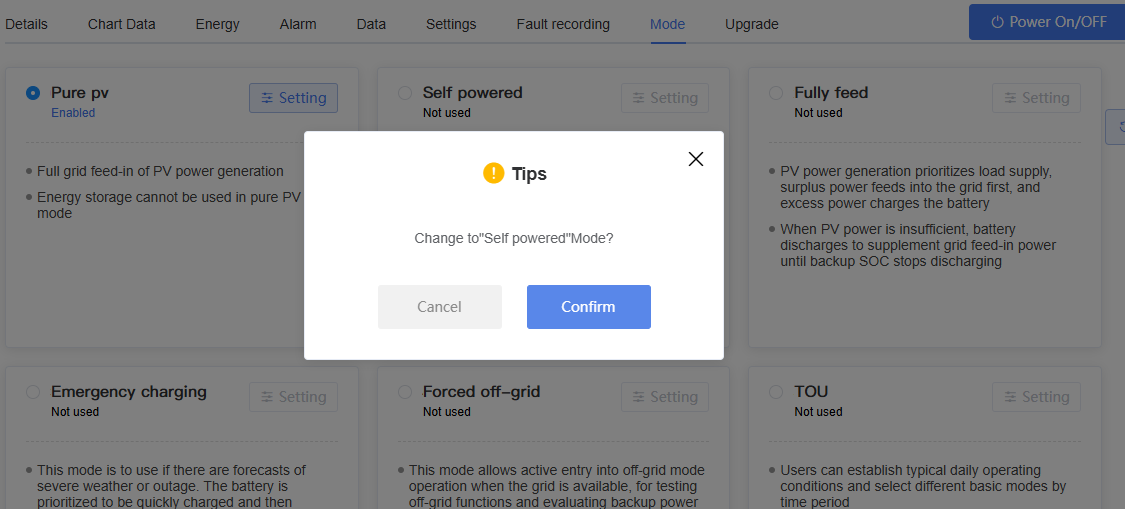Image resolution: width=1125 pixels, height=509 pixels.
Task: Switch to the Fault recording tab
Action: (x=563, y=24)
